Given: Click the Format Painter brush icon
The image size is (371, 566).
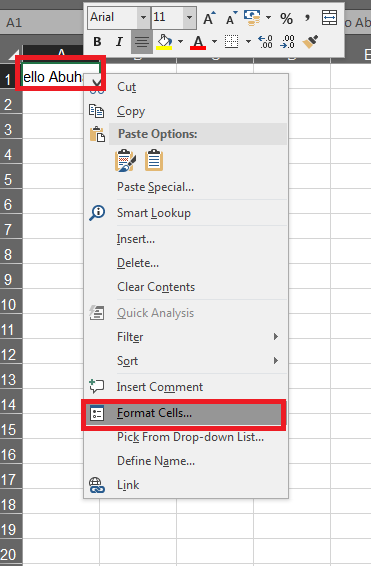Looking at the screenshot, I should click(x=310, y=42).
